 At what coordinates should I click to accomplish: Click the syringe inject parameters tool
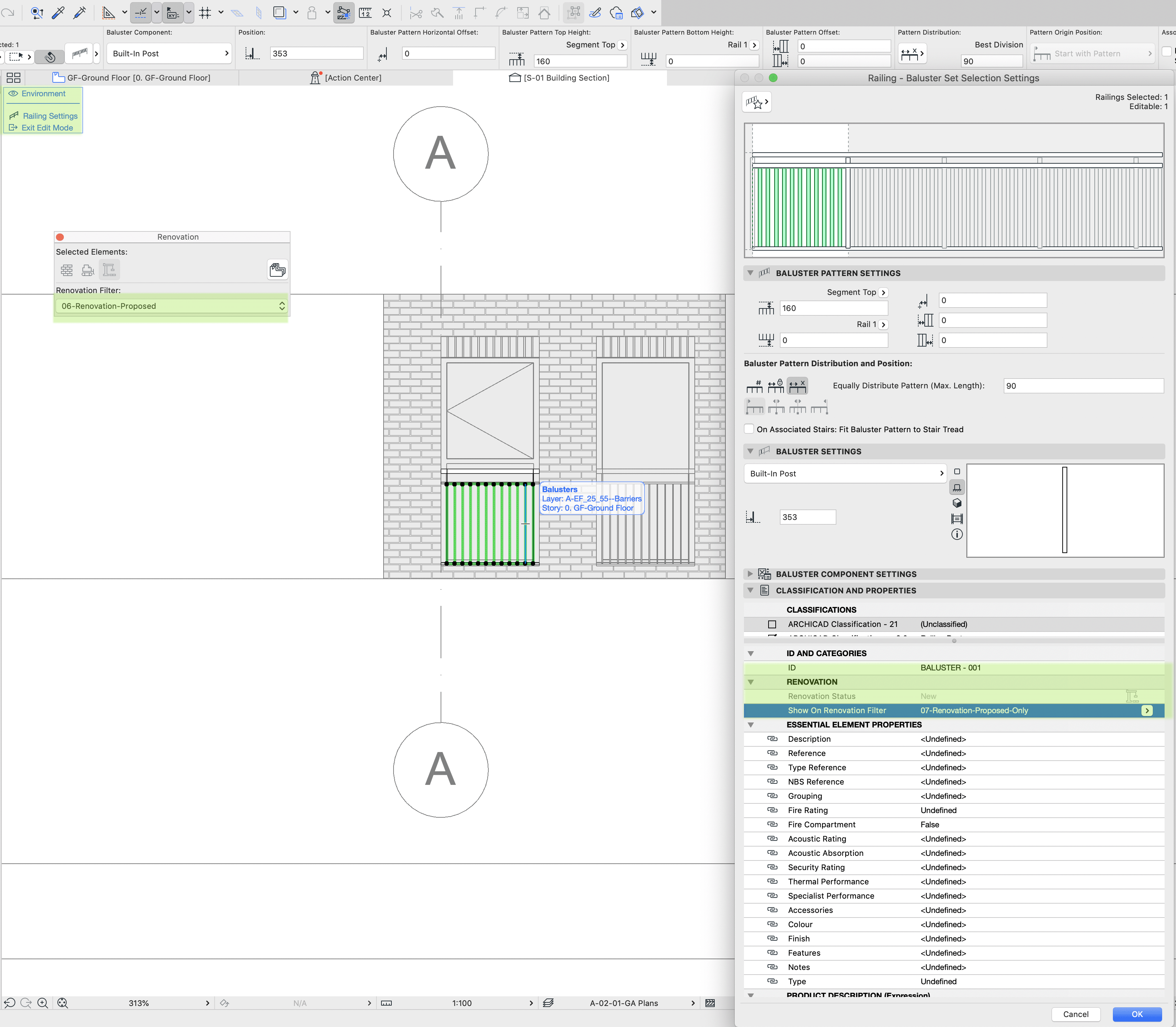click(79, 12)
